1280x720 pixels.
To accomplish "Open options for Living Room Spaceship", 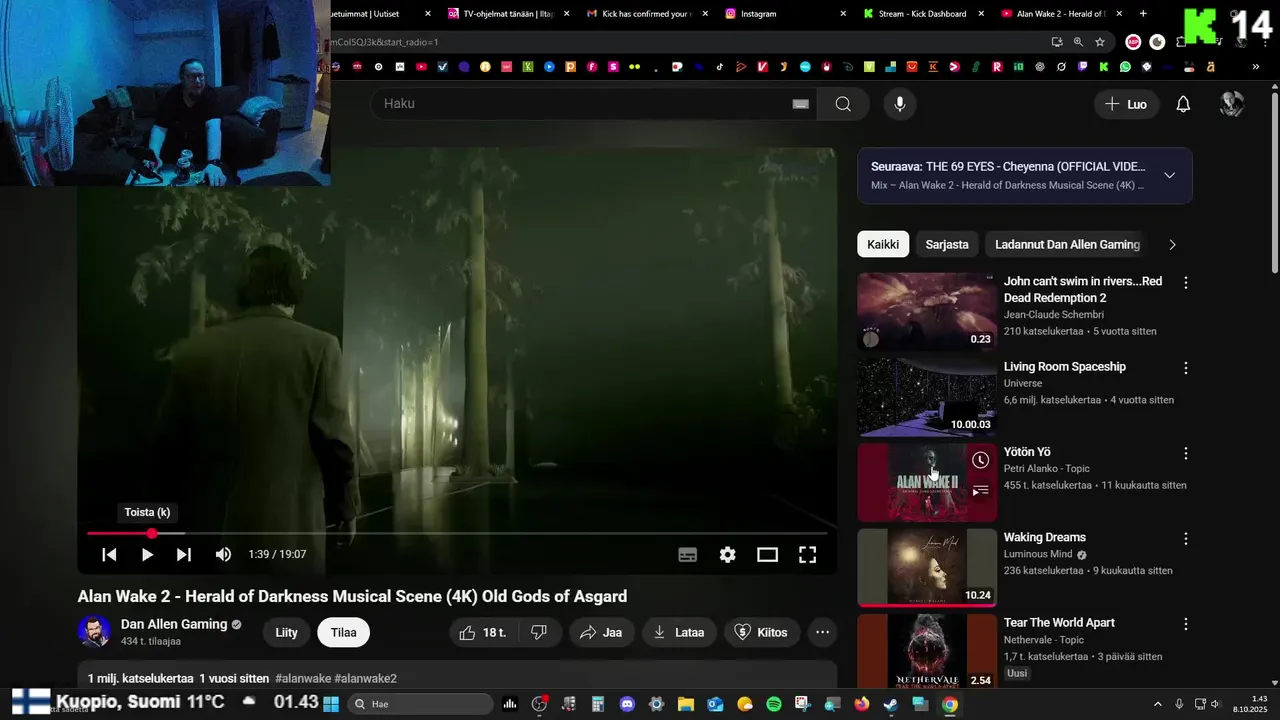I will pyautogui.click(x=1186, y=368).
